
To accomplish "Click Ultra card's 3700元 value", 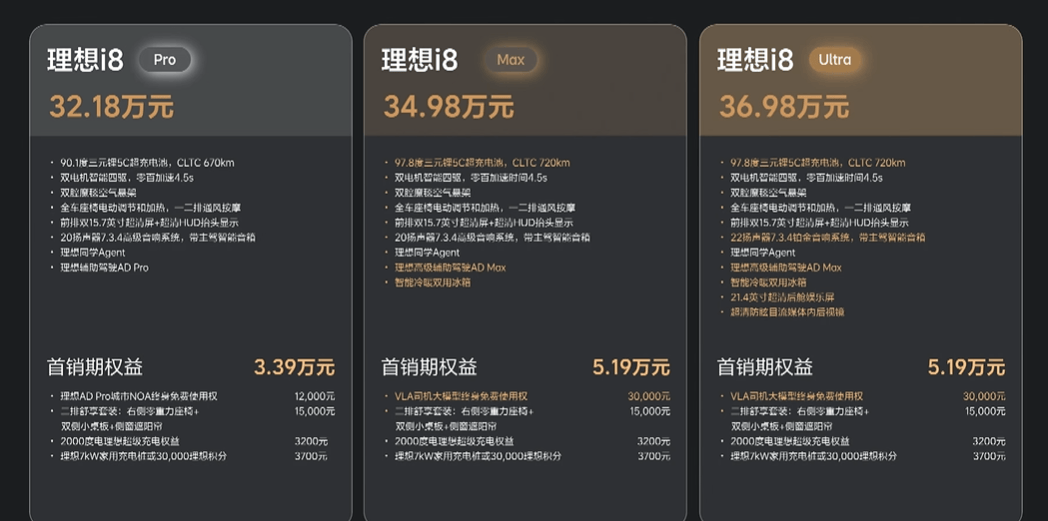I will click(x=989, y=456).
